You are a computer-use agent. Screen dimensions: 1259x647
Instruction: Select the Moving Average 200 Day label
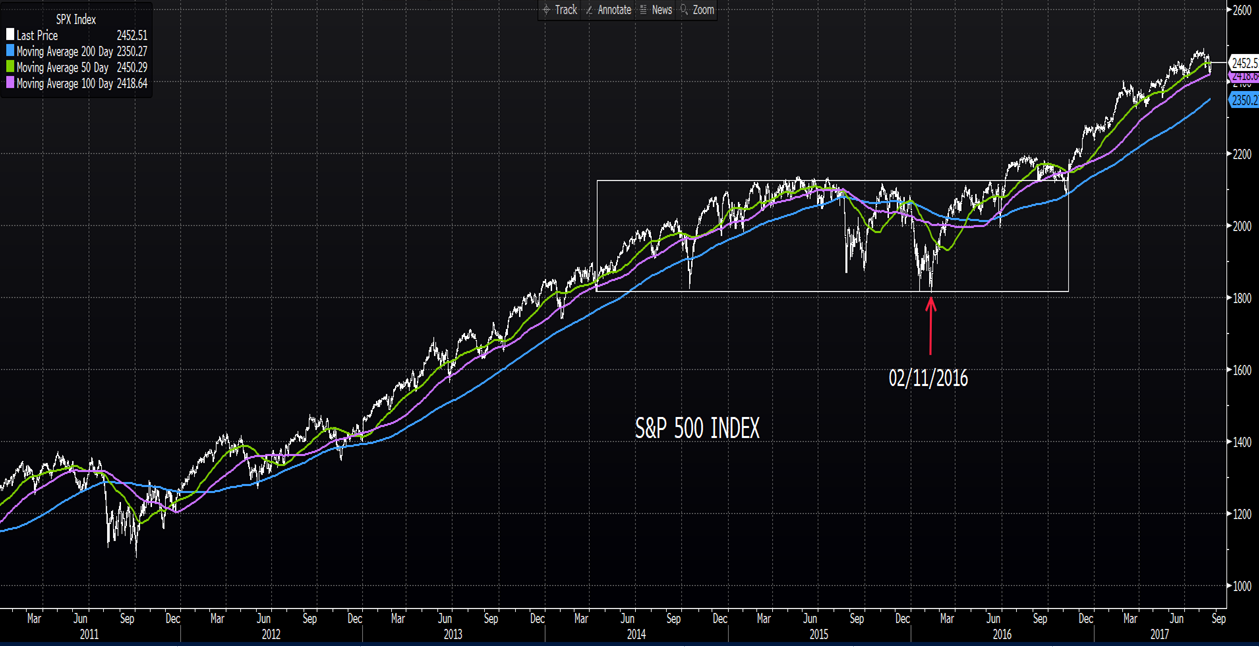[x=64, y=51]
